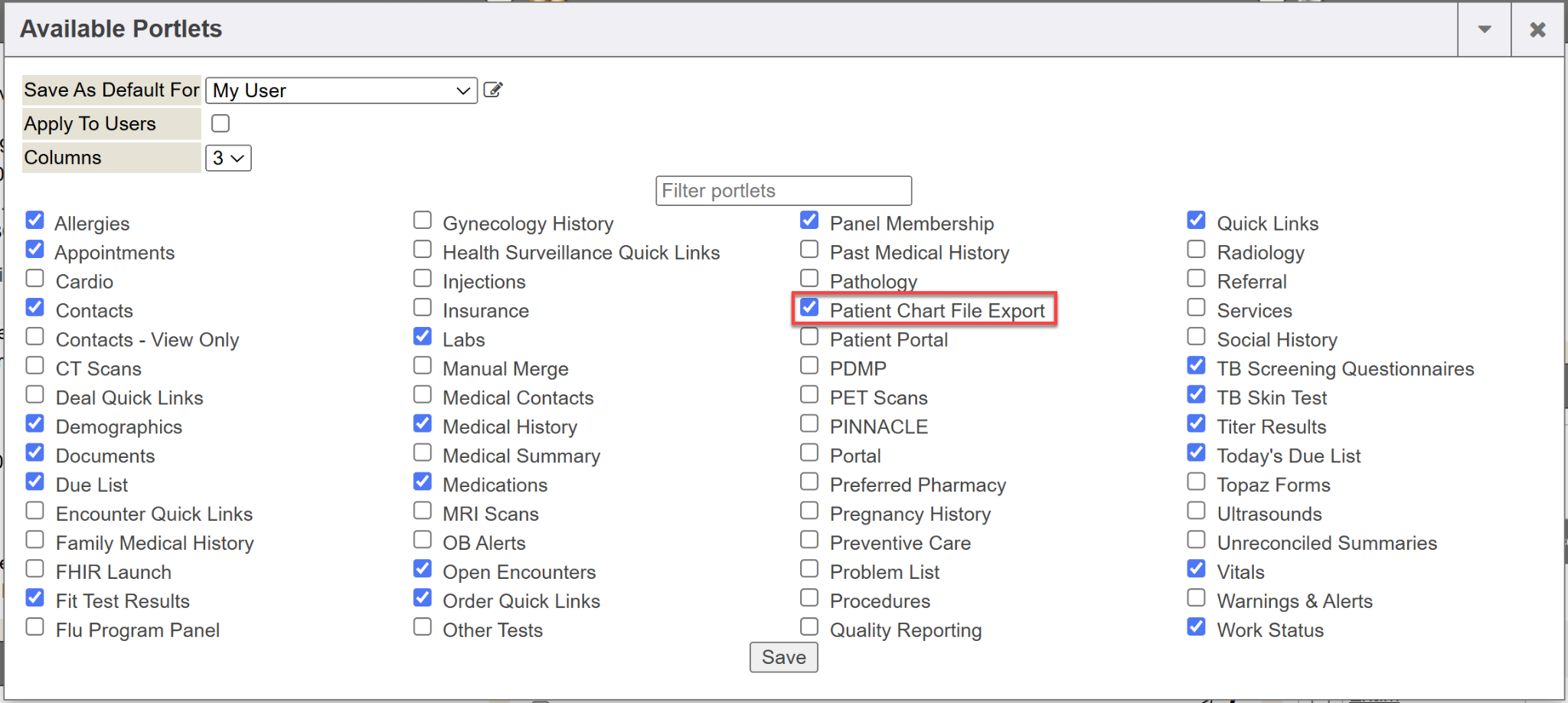Open the Columns count dropdown
This screenshot has height=703, width=1568.
(x=228, y=159)
